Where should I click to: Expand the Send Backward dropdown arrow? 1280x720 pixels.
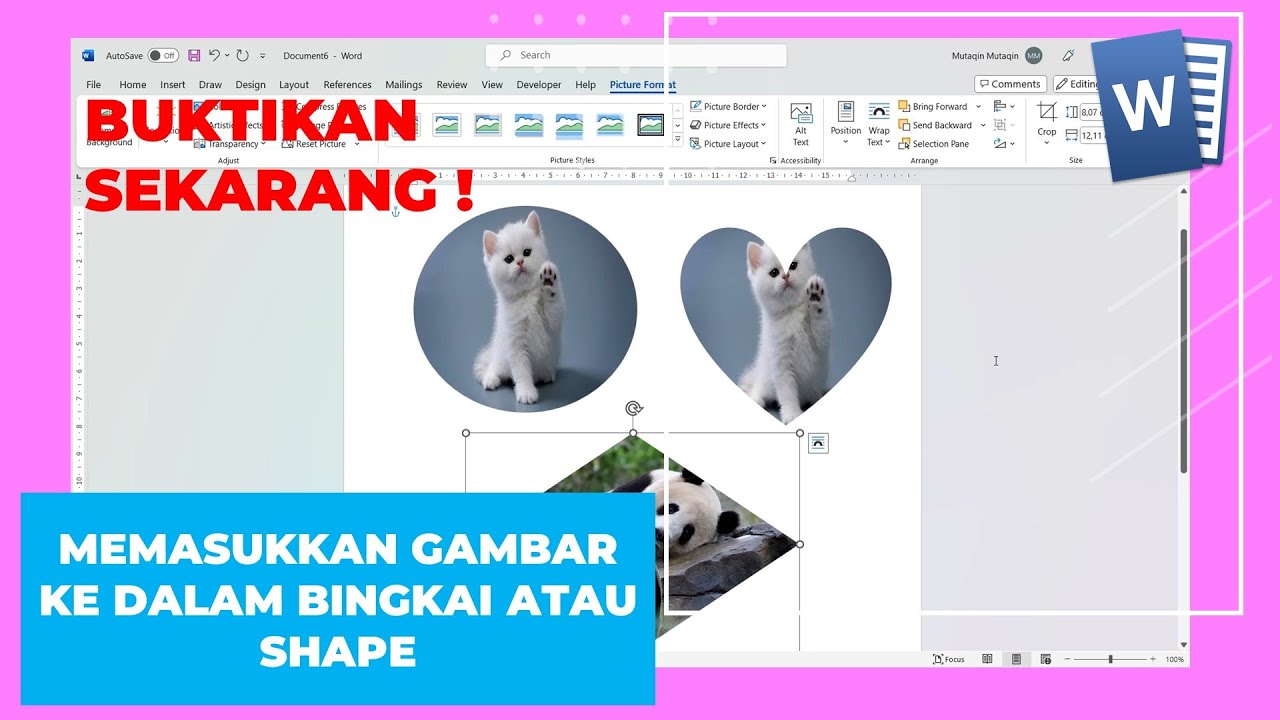coord(983,125)
